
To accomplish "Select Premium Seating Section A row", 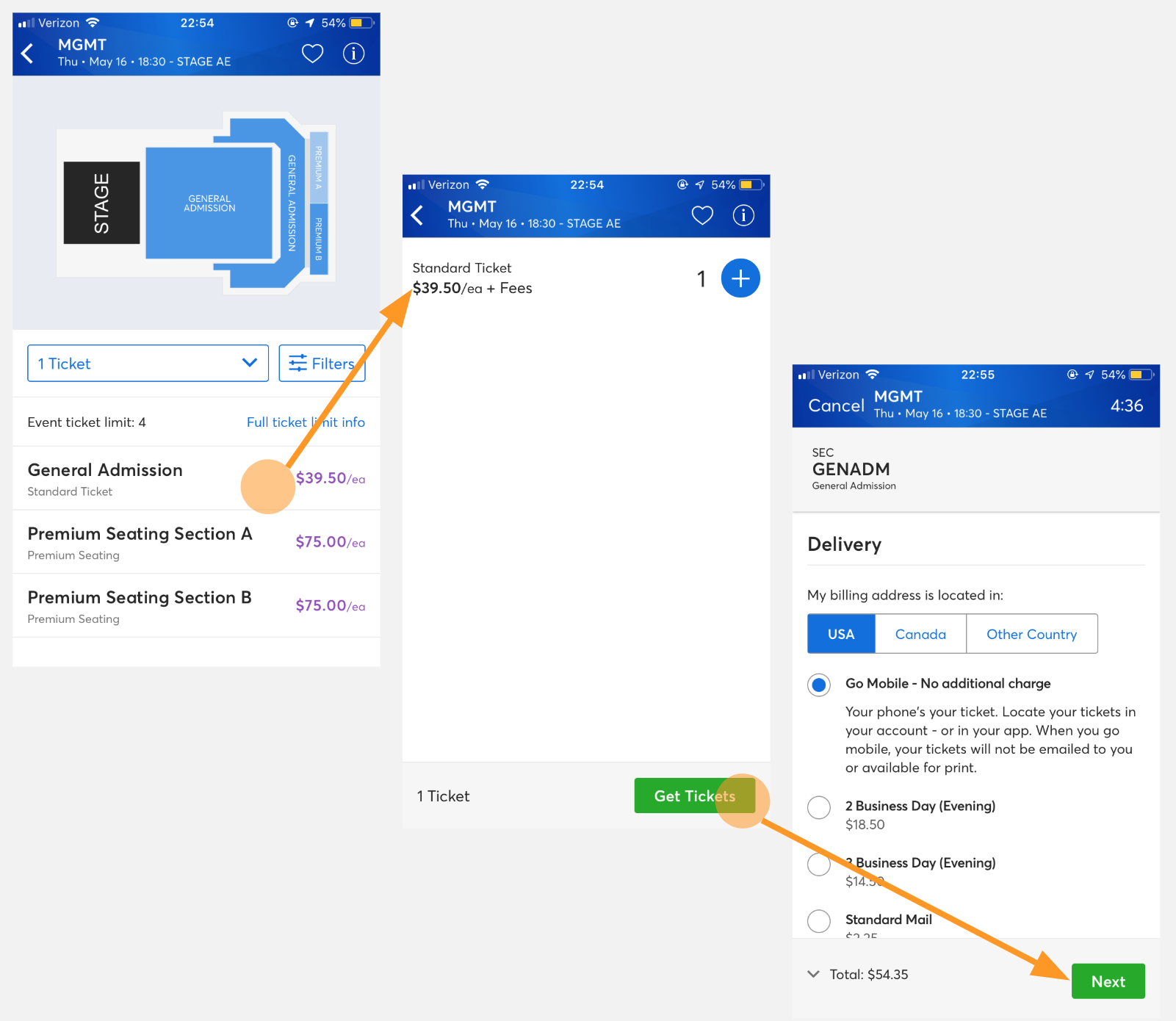I will pyautogui.click(x=196, y=543).
